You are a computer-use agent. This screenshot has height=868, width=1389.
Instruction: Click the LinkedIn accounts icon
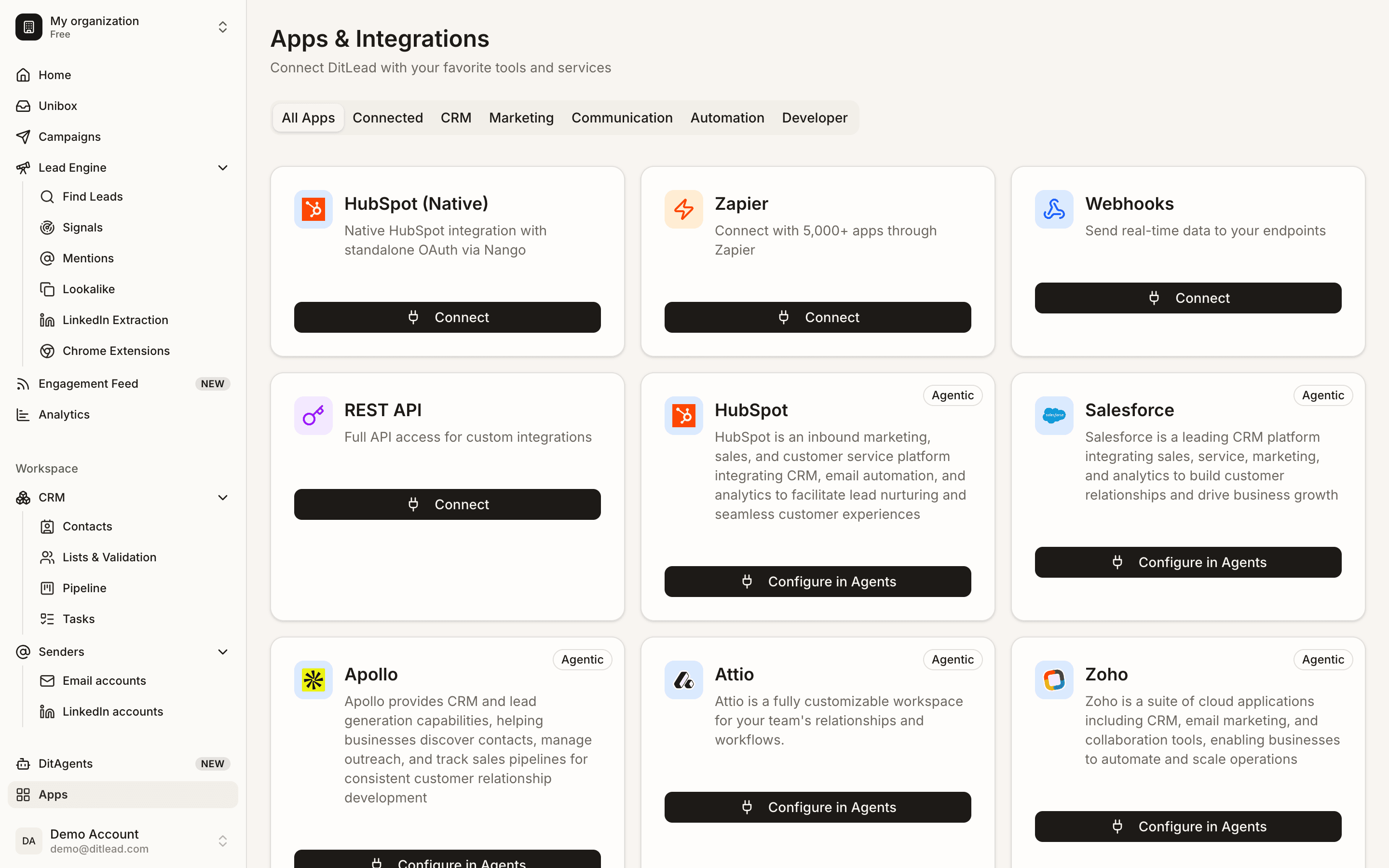pos(47,712)
